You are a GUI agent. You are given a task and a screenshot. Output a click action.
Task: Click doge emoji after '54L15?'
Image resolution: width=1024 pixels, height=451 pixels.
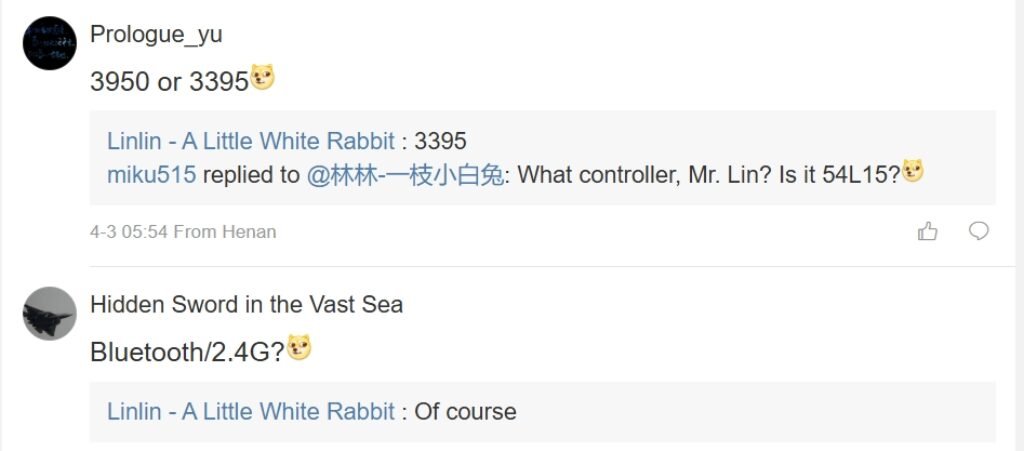[912, 171]
